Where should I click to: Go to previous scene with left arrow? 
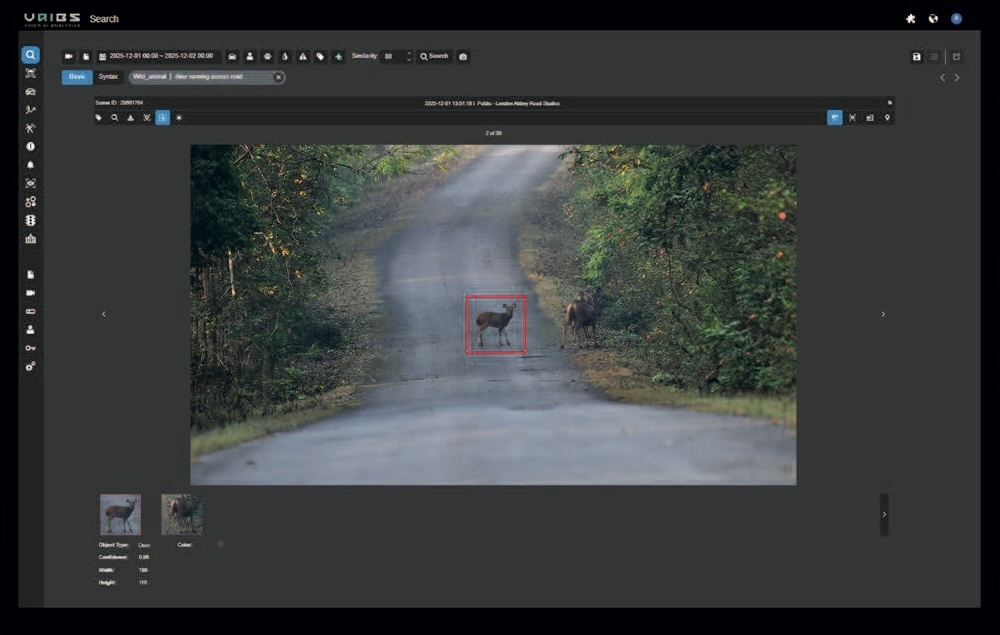tap(104, 314)
